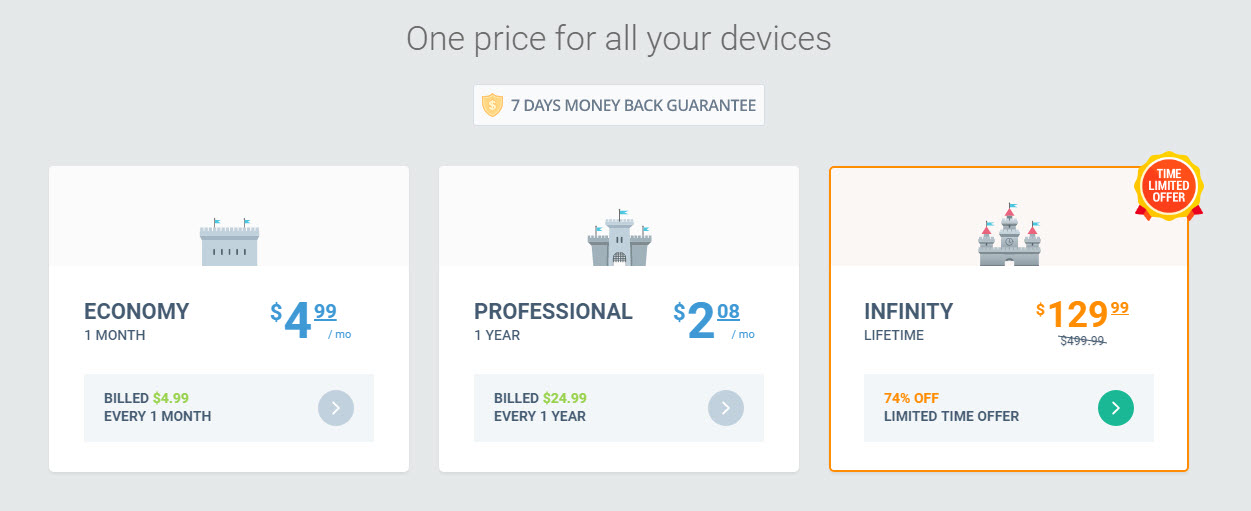Open the 74% OFF limited time offer box
The height and width of the screenshot is (511, 1251).
tap(1009, 408)
